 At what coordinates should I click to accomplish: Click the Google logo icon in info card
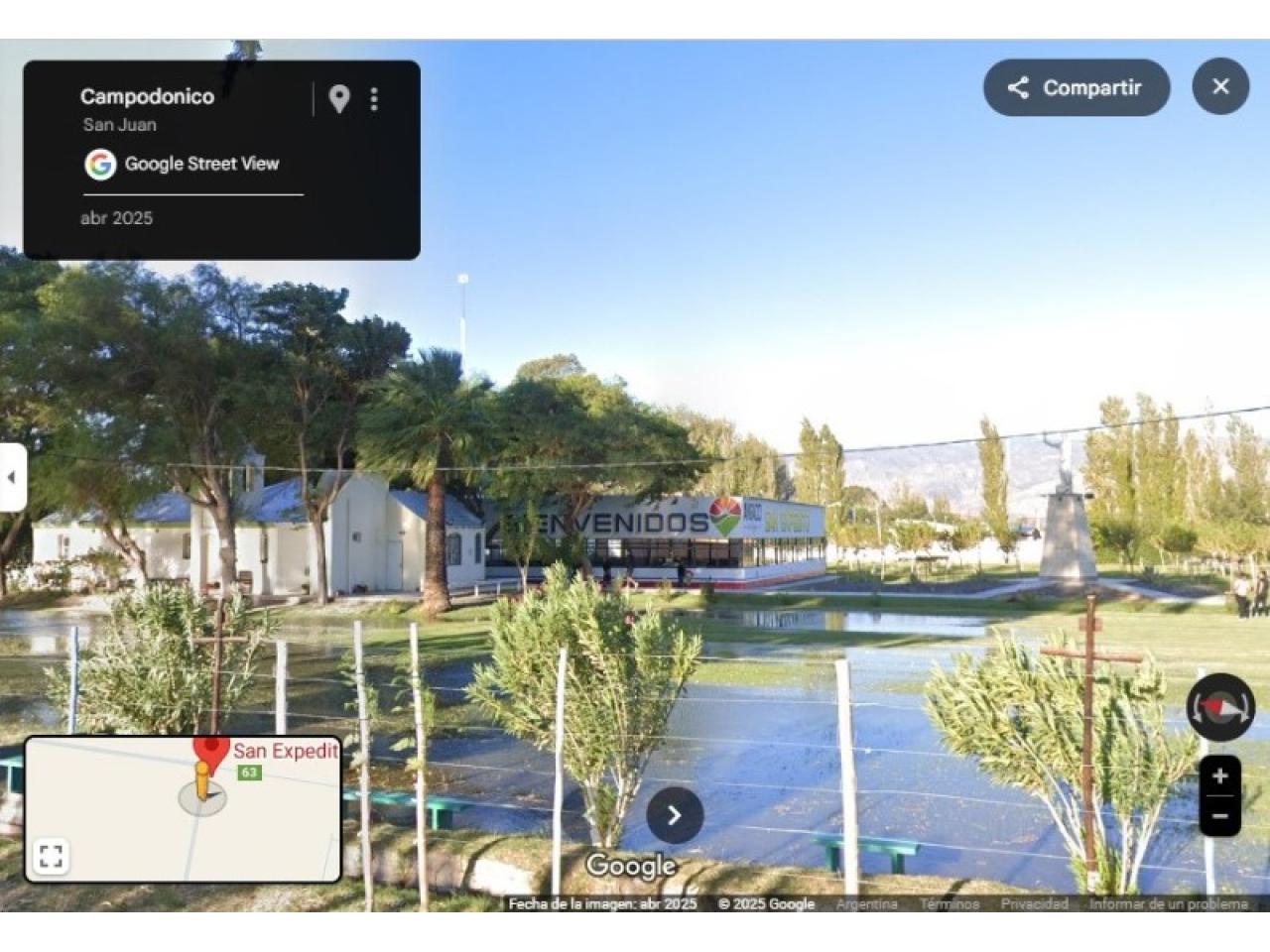(x=100, y=165)
